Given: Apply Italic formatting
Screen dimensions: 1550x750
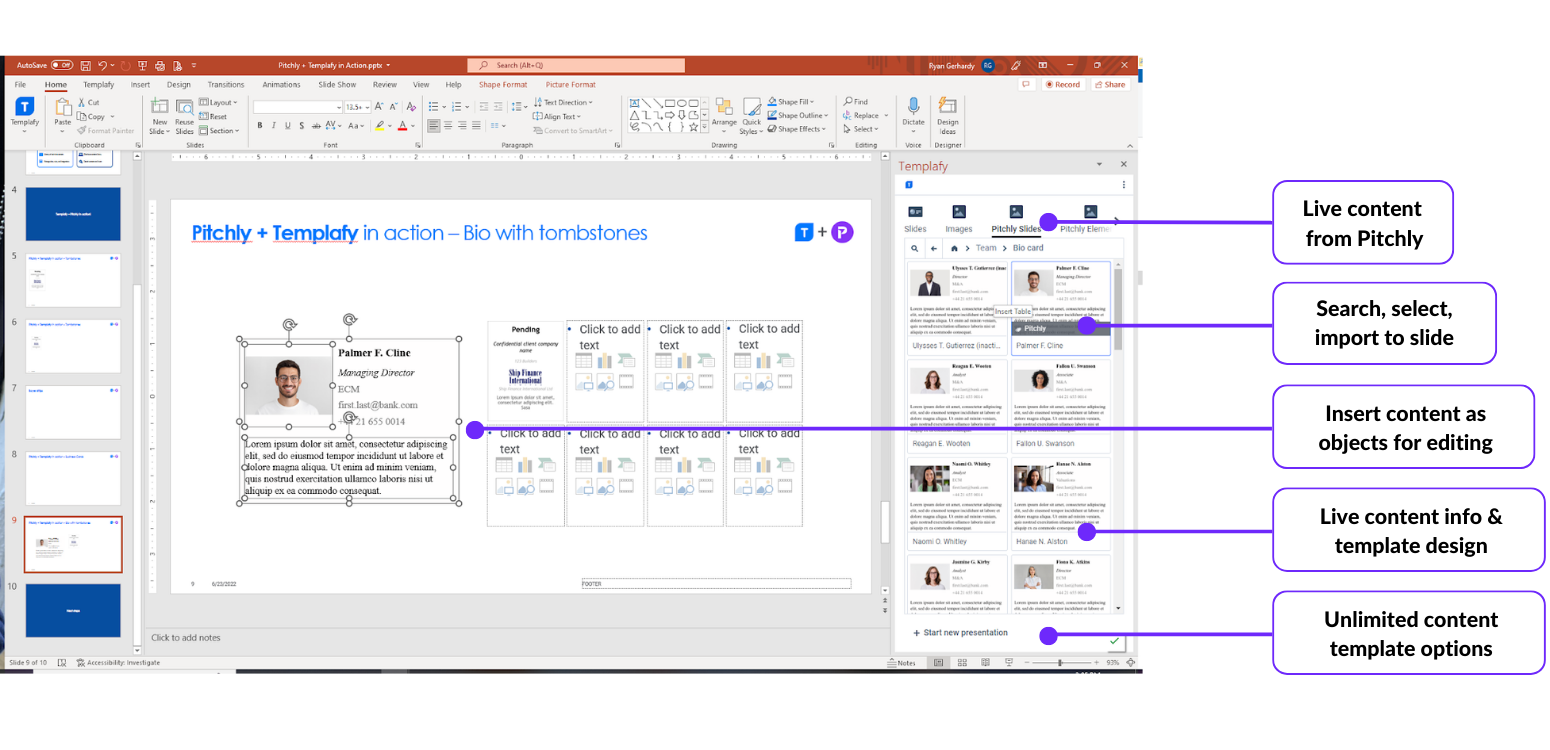Looking at the screenshot, I should click(273, 126).
